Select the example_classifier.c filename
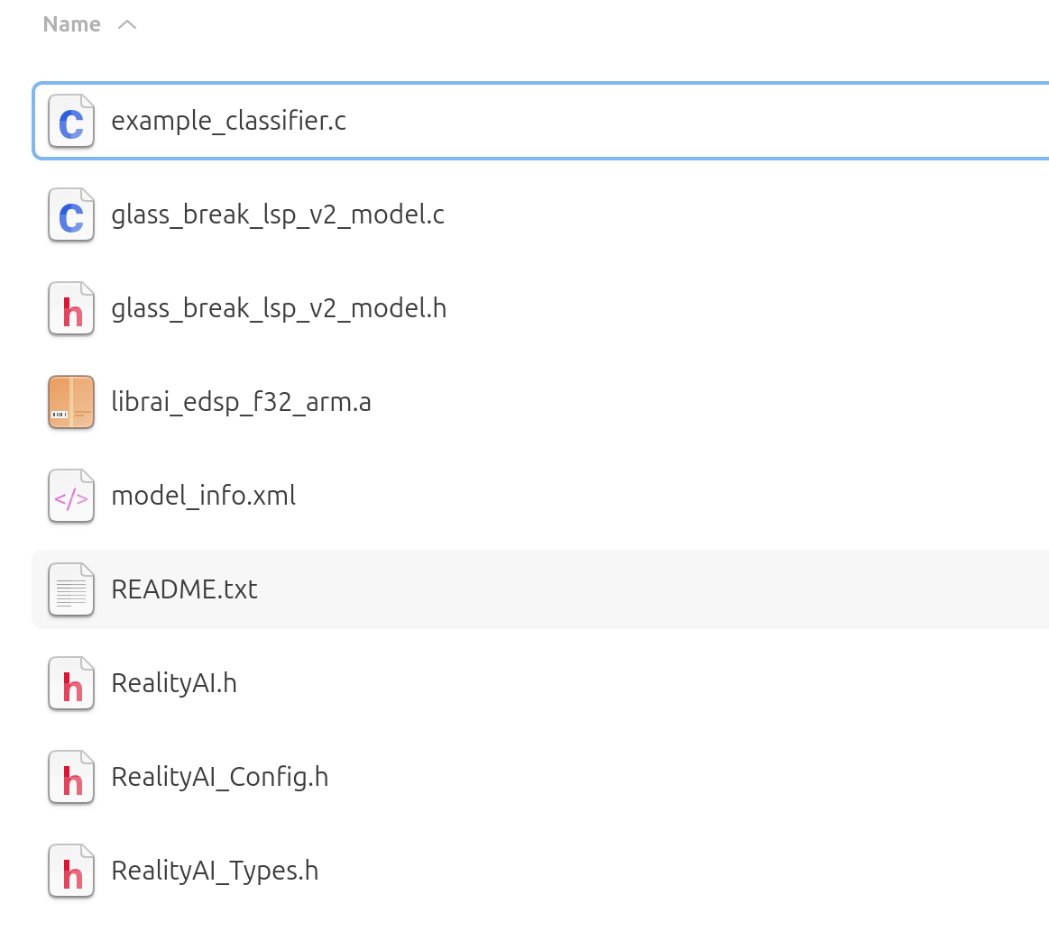Image resolution: width=1049 pixels, height=940 pixels. tap(229, 122)
